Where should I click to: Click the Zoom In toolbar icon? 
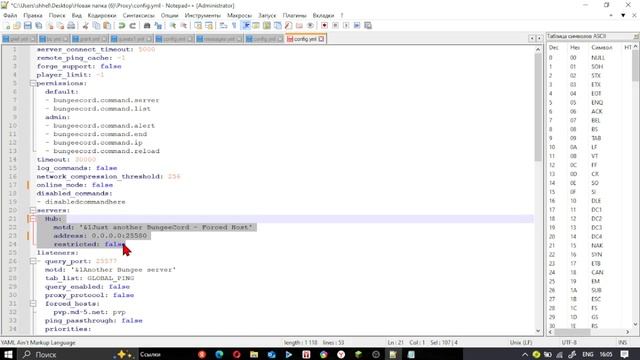coord(173,26)
